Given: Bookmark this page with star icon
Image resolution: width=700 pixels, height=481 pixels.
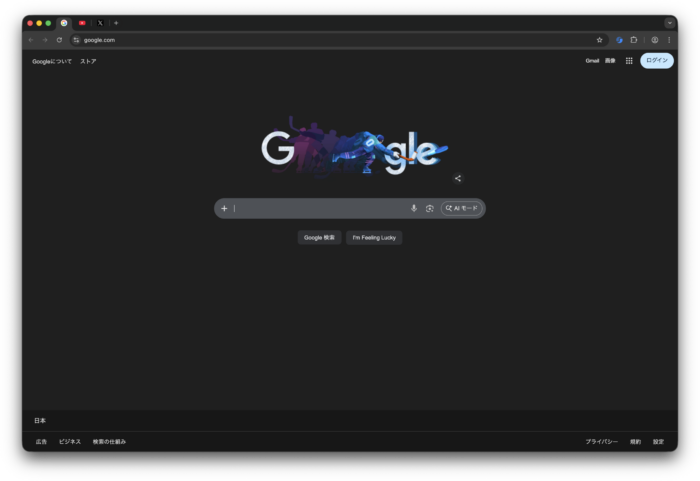Looking at the screenshot, I should (x=600, y=40).
